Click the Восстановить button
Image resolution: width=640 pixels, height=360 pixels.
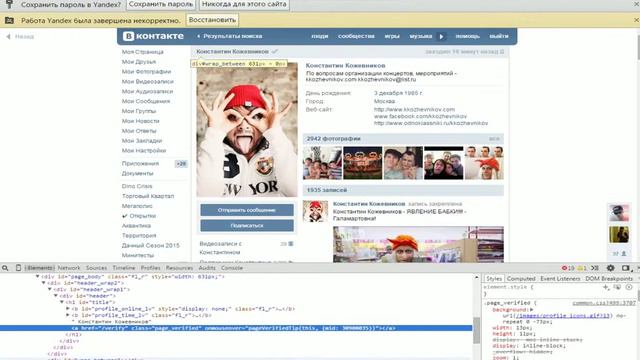(x=212, y=20)
